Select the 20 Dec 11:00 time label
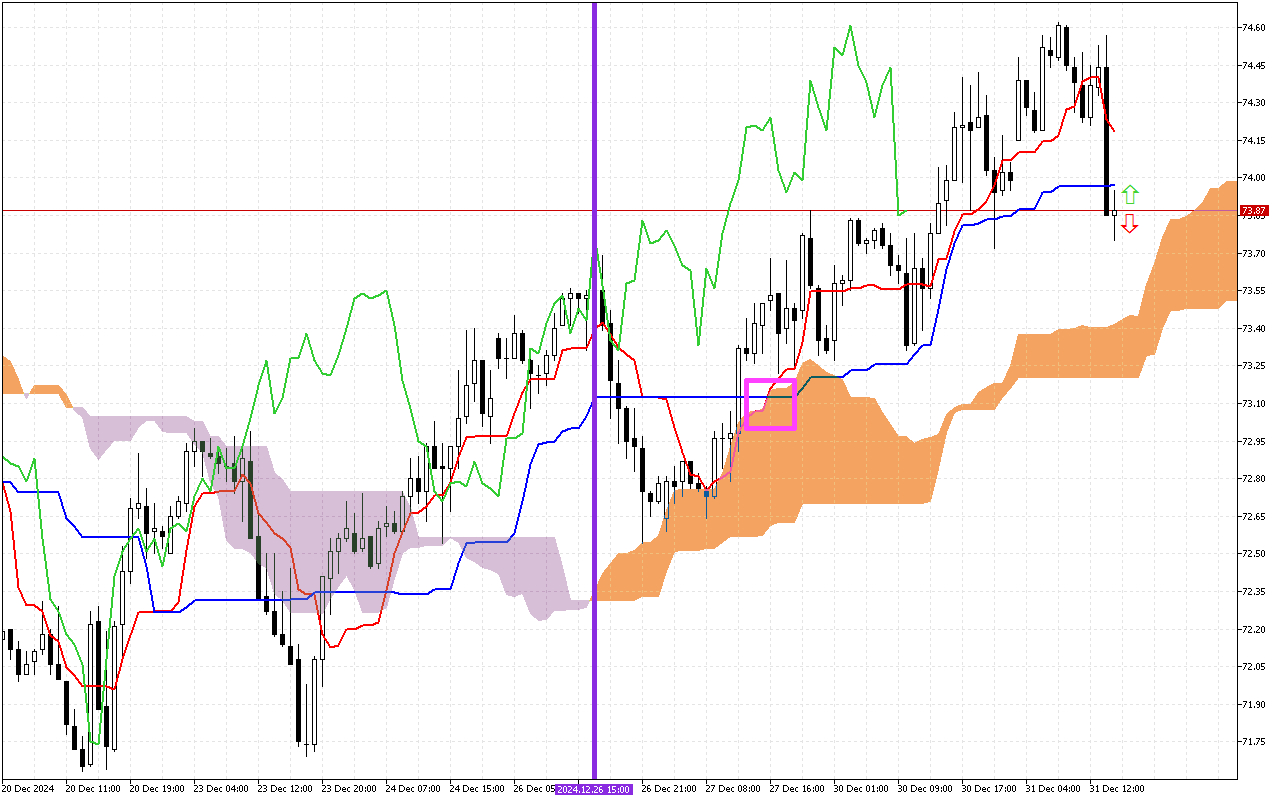Viewport: 1280px width, 800px height. (x=93, y=789)
